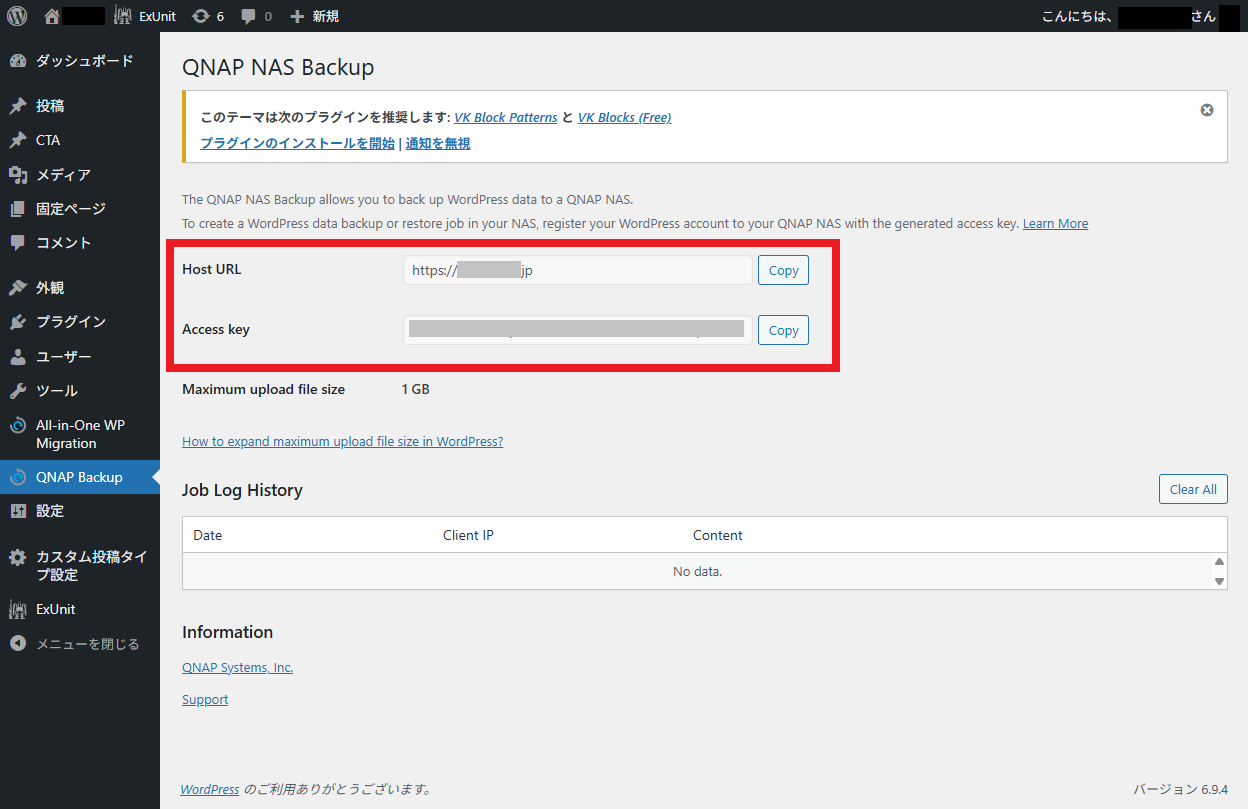Open ツール tools menu
The height and width of the screenshot is (809, 1248).
tap(80, 391)
